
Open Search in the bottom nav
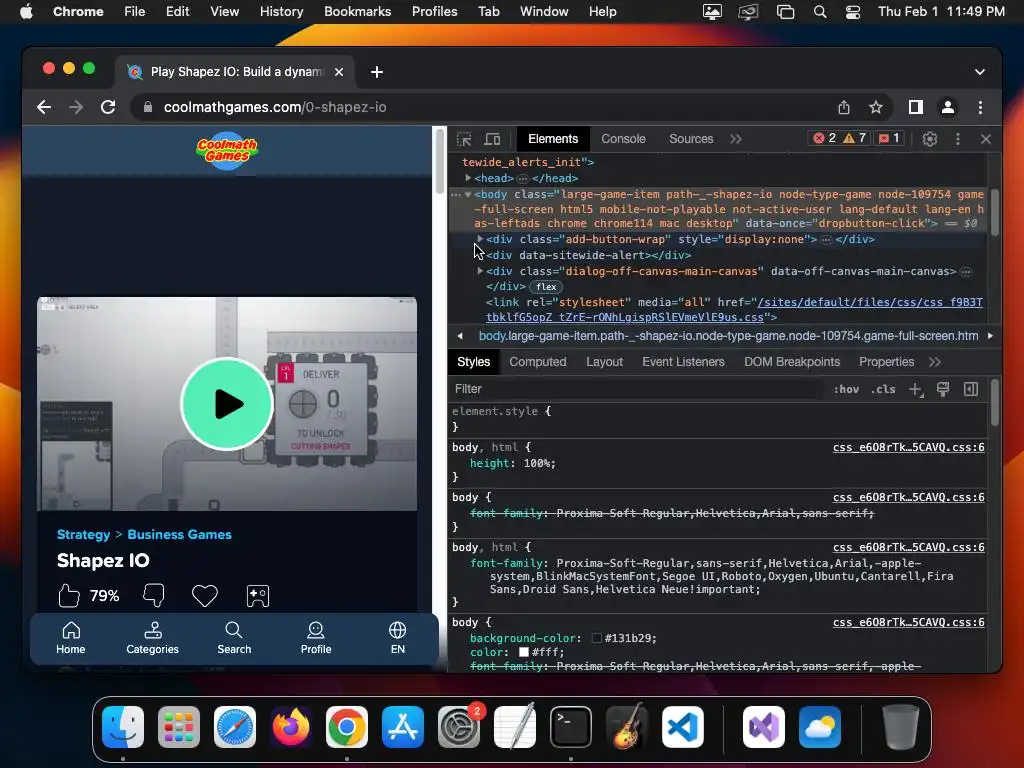click(234, 638)
